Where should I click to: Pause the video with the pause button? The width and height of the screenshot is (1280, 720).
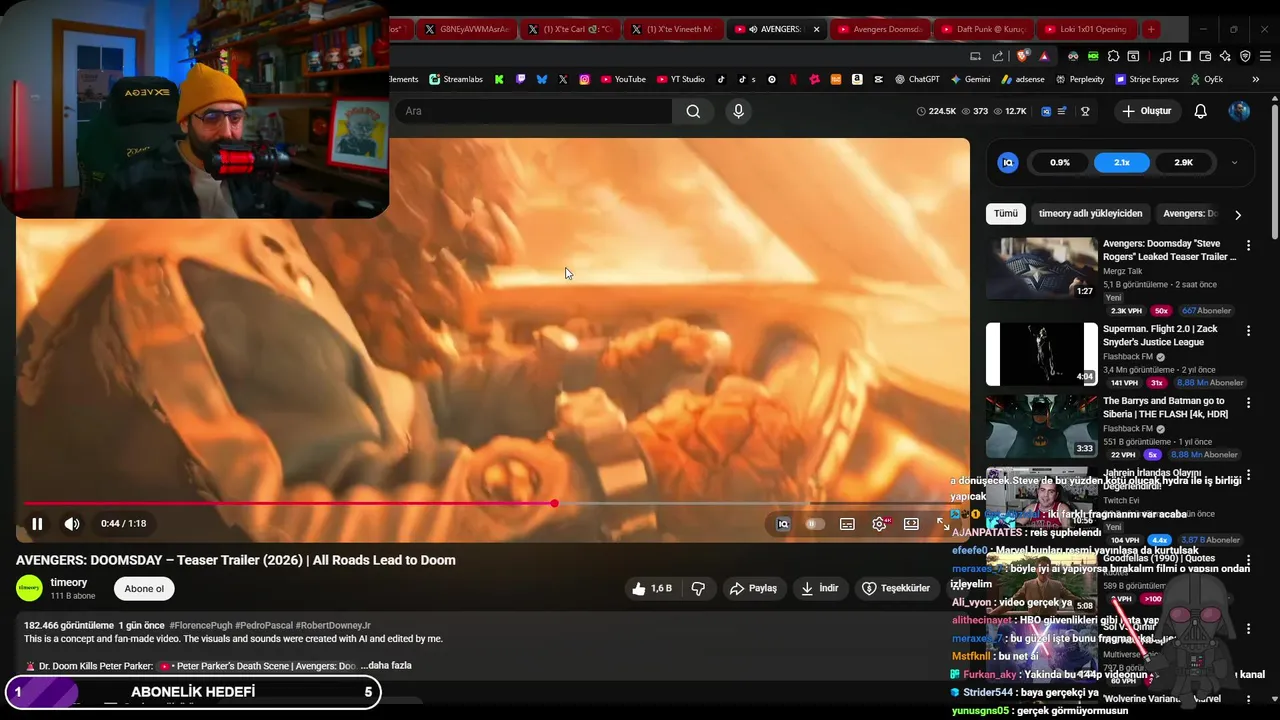point(37,524)
